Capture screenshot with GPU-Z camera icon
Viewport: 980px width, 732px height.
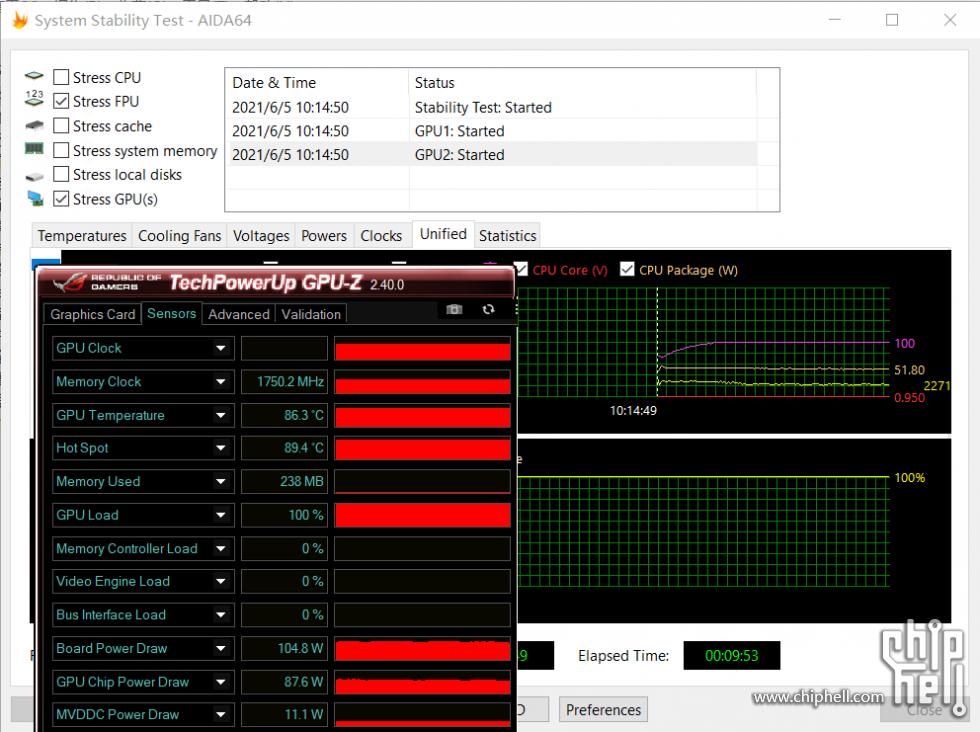(x=454, y=310)
